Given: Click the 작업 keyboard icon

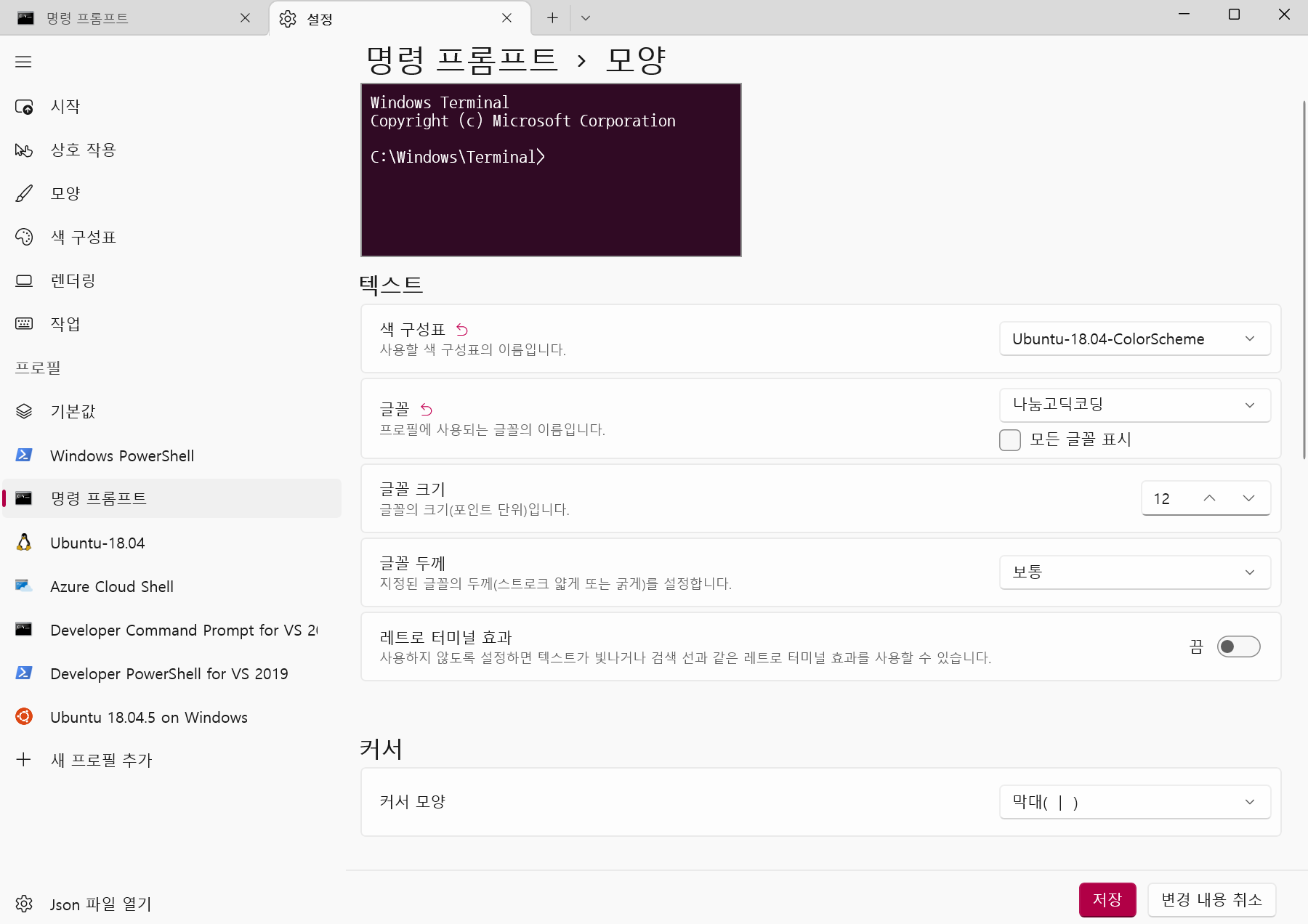Looking at the screenshot, I should pyautogui.click(x=24, y=324).
